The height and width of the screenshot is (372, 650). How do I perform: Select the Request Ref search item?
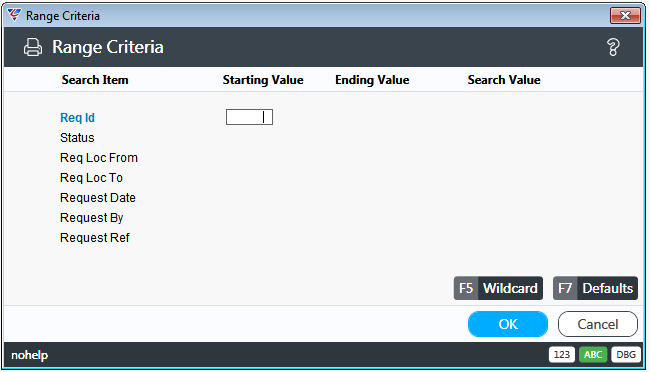click(95, 238)
